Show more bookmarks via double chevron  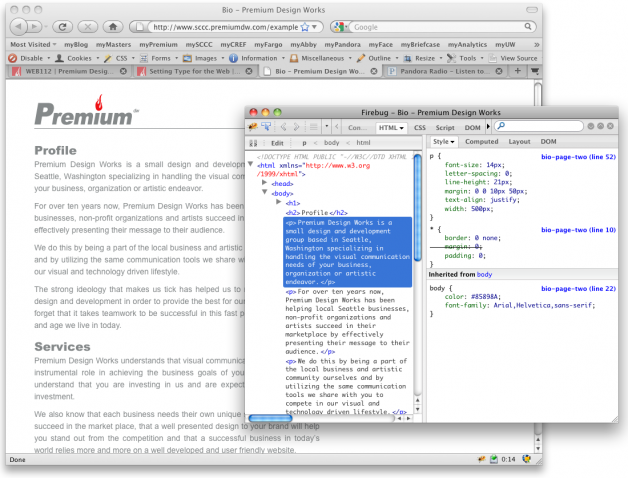[537, 44]
